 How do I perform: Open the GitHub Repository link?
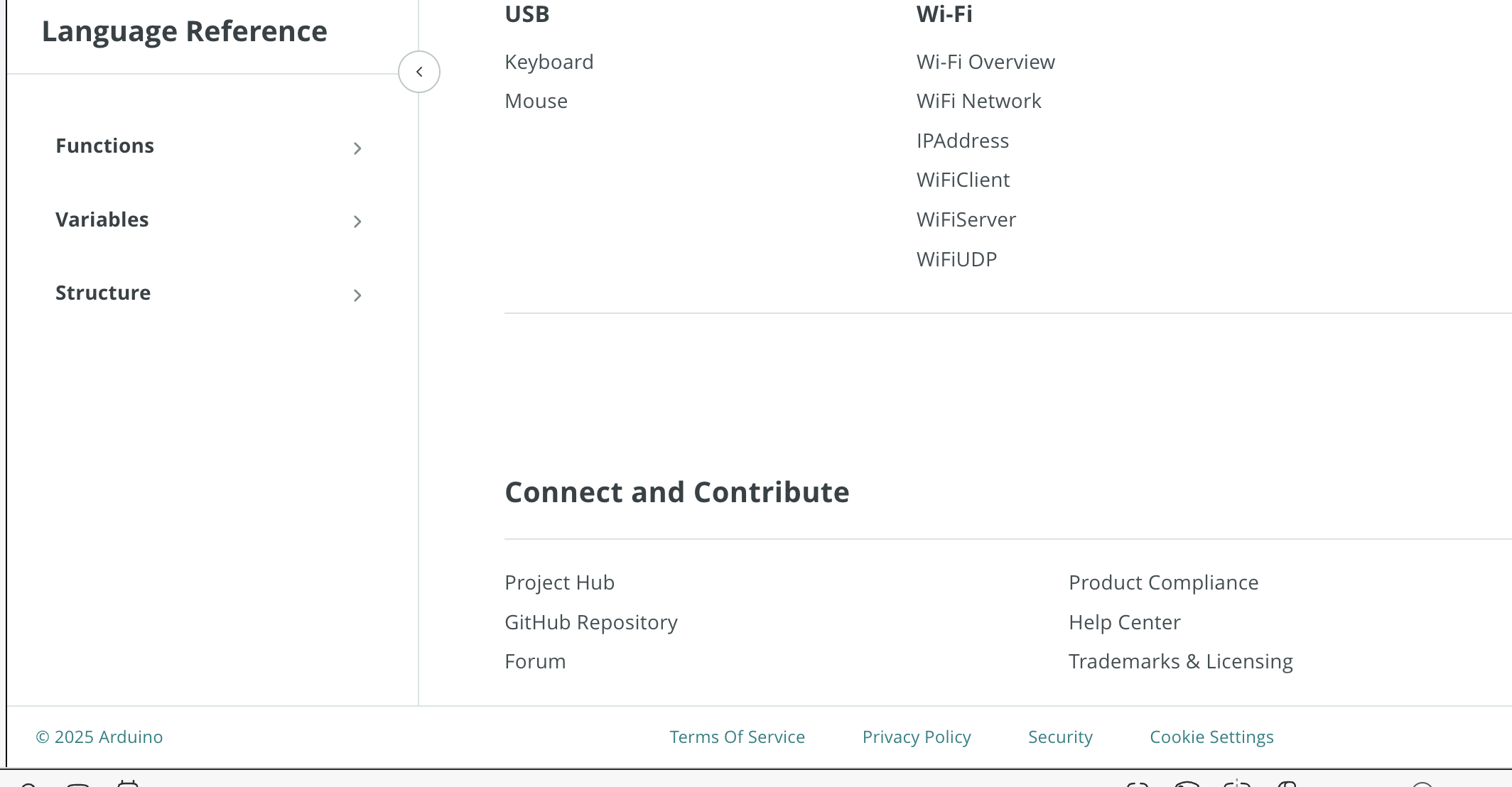point(590,623)
